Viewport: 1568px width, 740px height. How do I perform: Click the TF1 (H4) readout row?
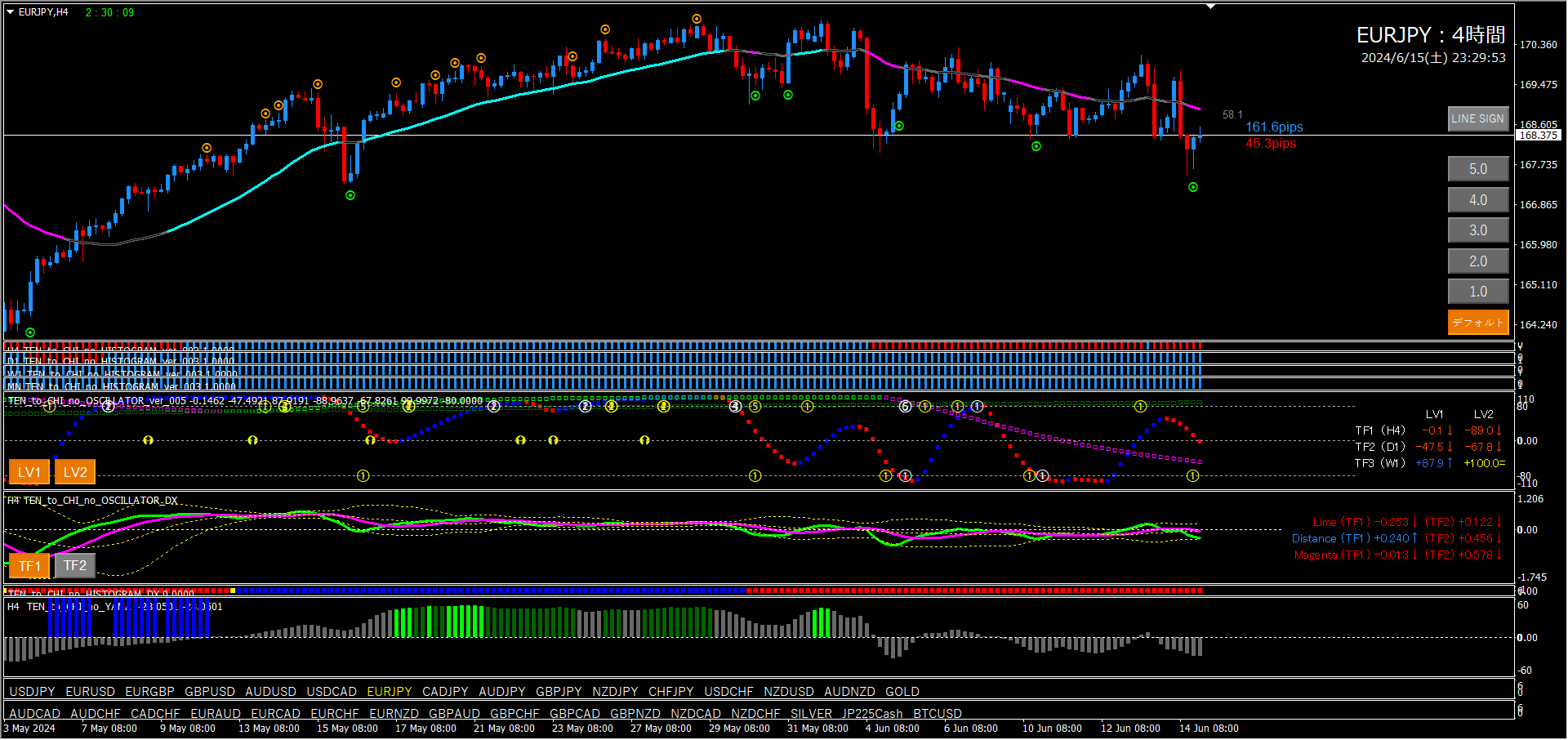click(1429, 430)
